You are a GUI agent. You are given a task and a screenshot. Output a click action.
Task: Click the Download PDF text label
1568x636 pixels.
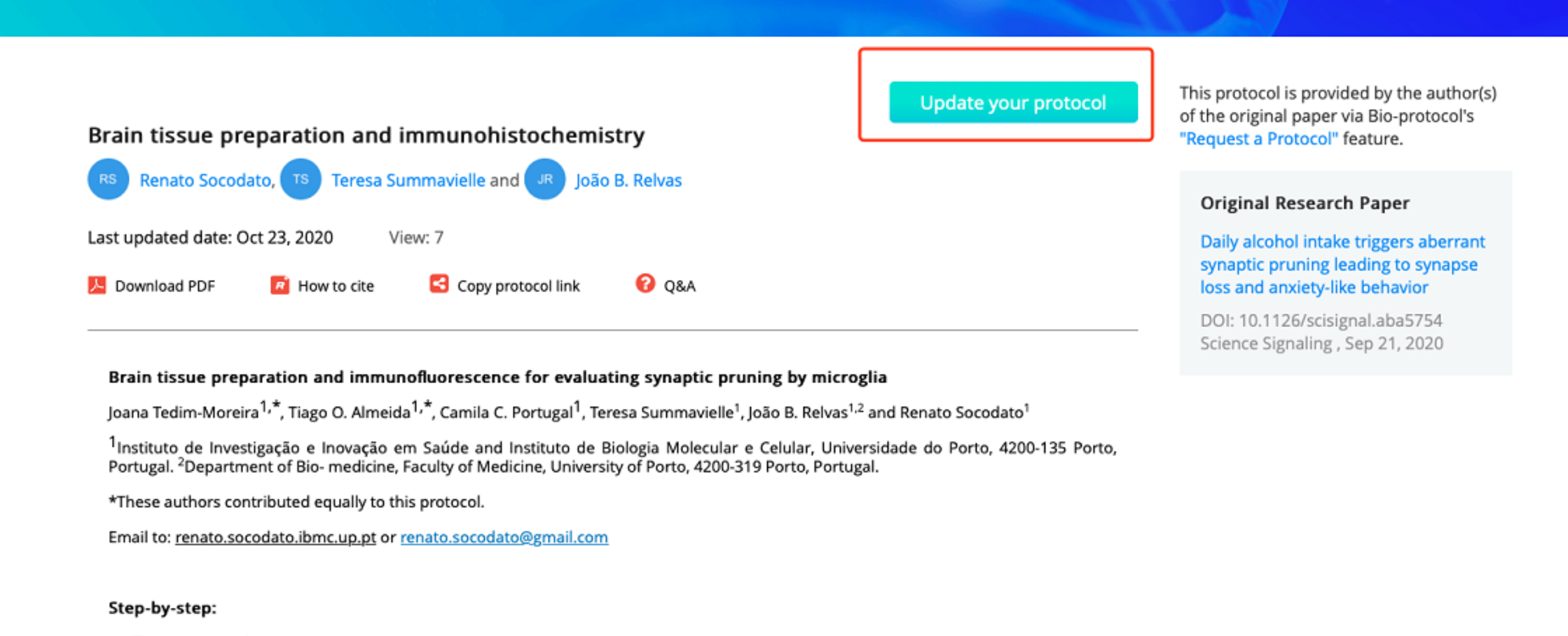(165, 286)
